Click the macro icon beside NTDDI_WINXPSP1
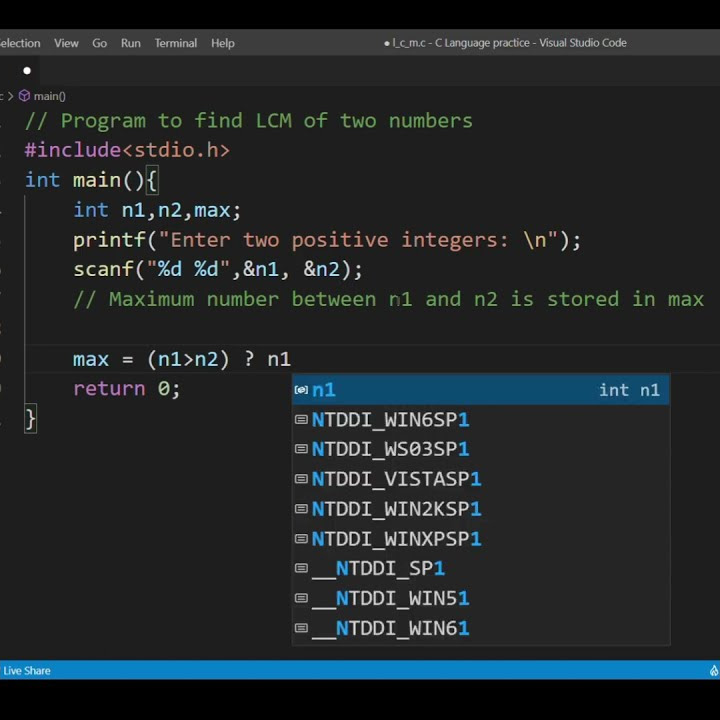720x720 pixels. (x=301, y=538)
